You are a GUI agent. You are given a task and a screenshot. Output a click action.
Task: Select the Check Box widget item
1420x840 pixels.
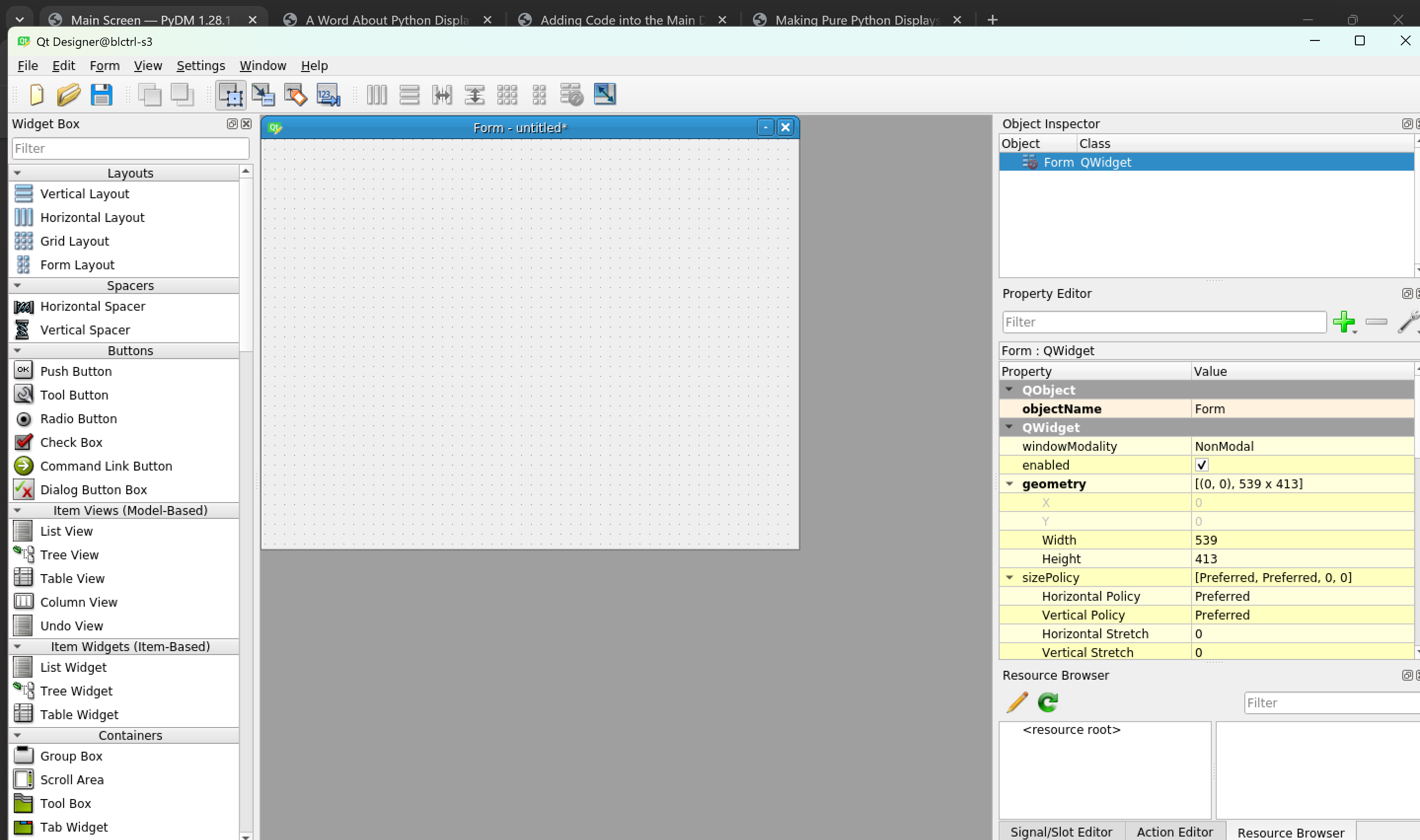72,442
